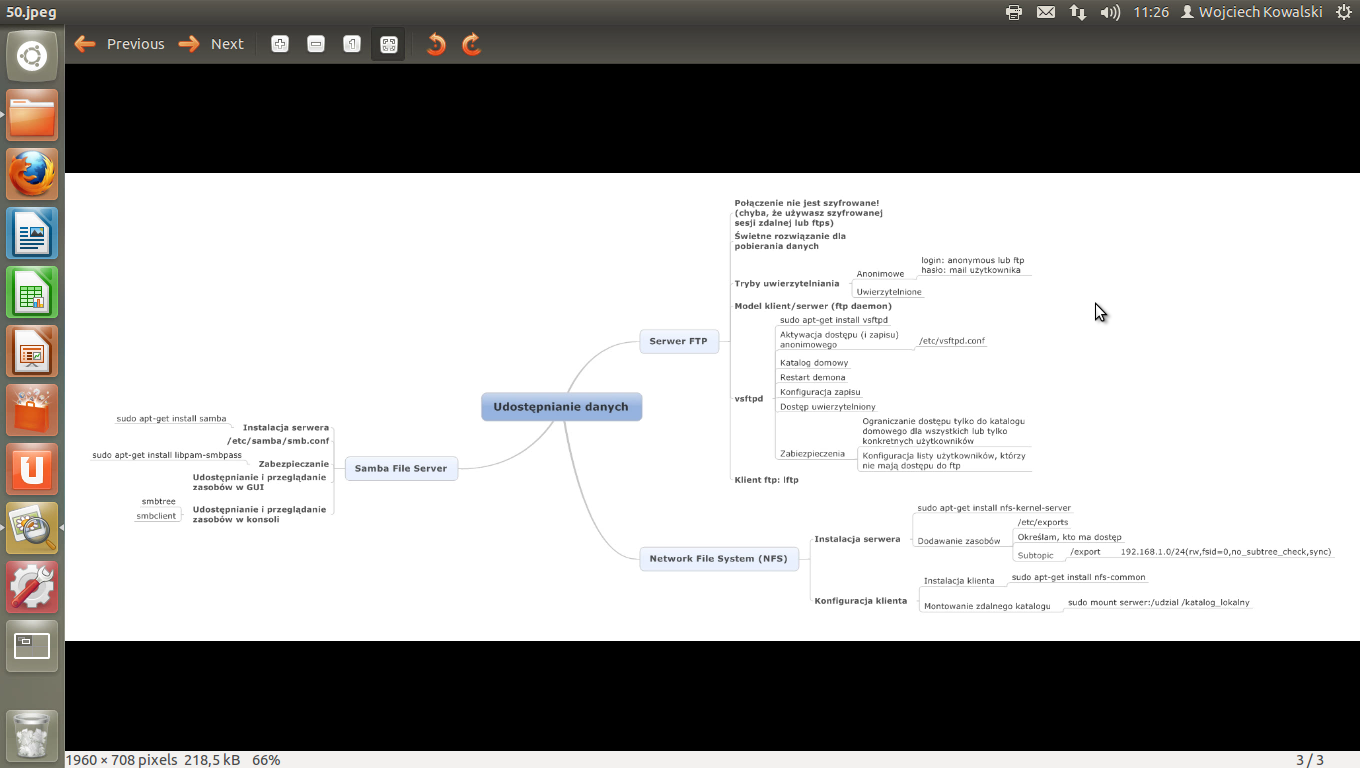
Task: Open the network connections indicator
Action: [x=1078, y=12]
